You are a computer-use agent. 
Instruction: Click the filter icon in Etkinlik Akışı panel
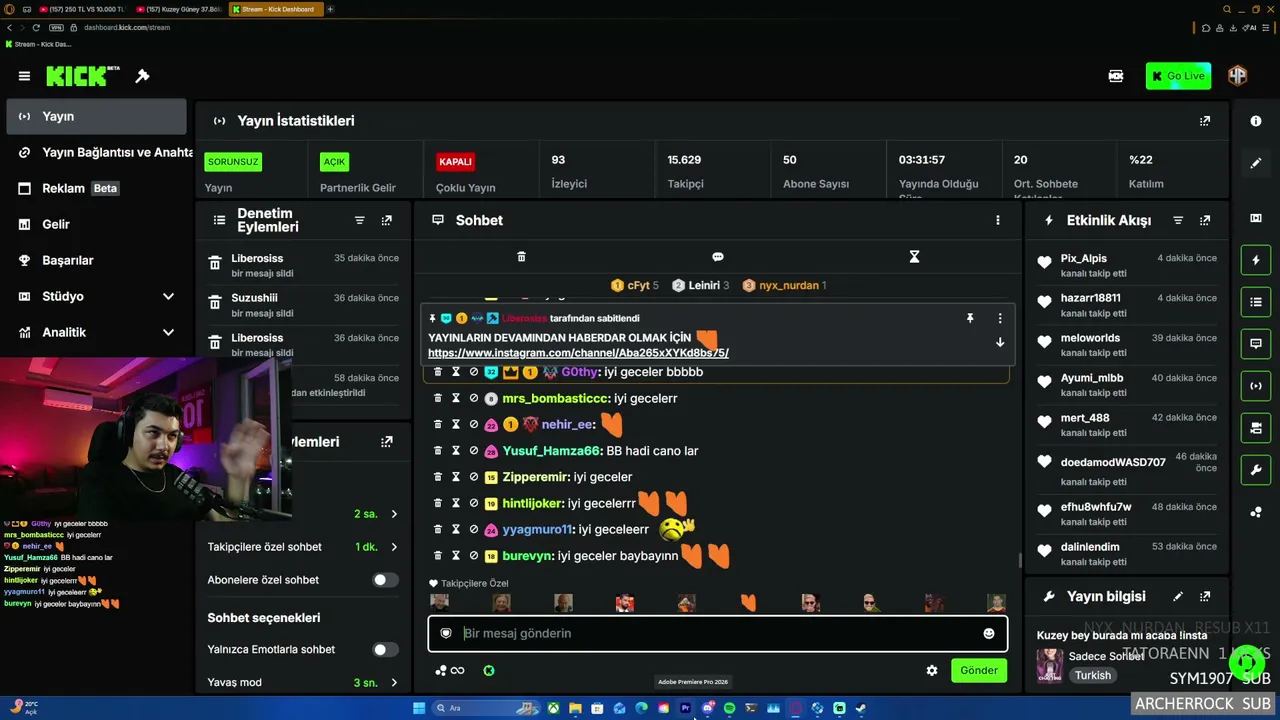click(1178, 220)
